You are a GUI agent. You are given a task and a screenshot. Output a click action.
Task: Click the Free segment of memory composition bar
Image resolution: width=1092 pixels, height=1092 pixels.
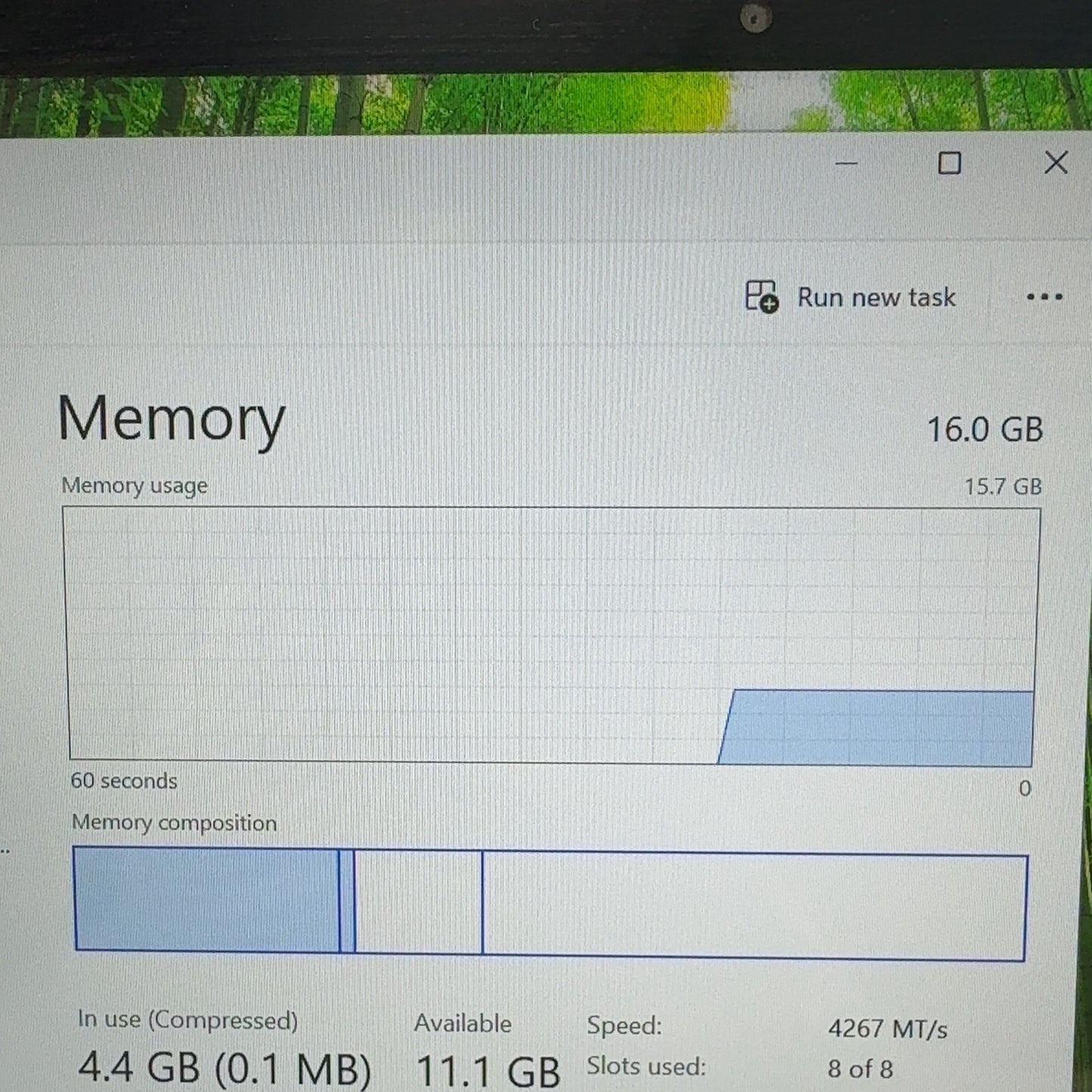(x=754, y=906)
